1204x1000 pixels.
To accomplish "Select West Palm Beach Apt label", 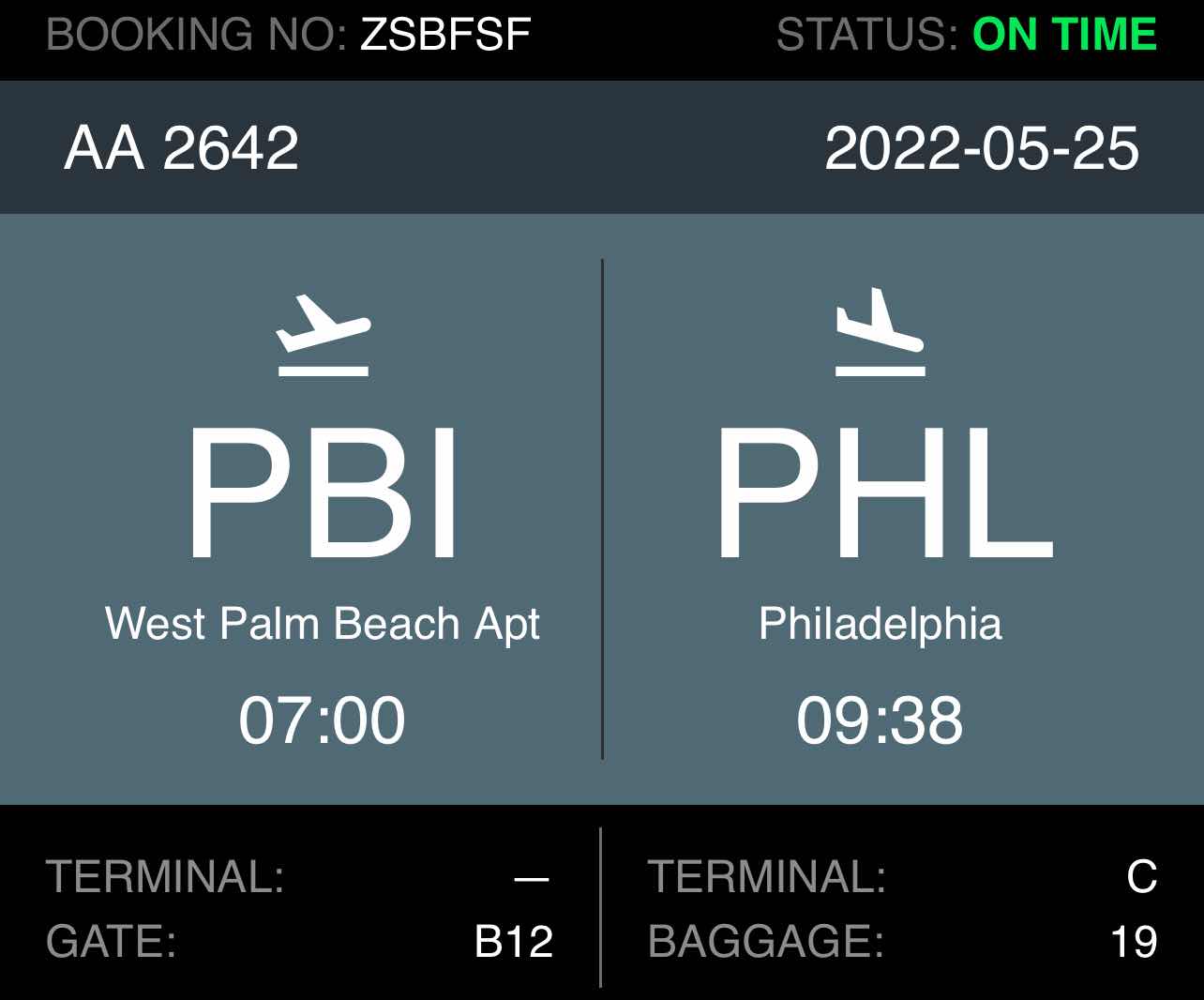I will coord(323,626).
